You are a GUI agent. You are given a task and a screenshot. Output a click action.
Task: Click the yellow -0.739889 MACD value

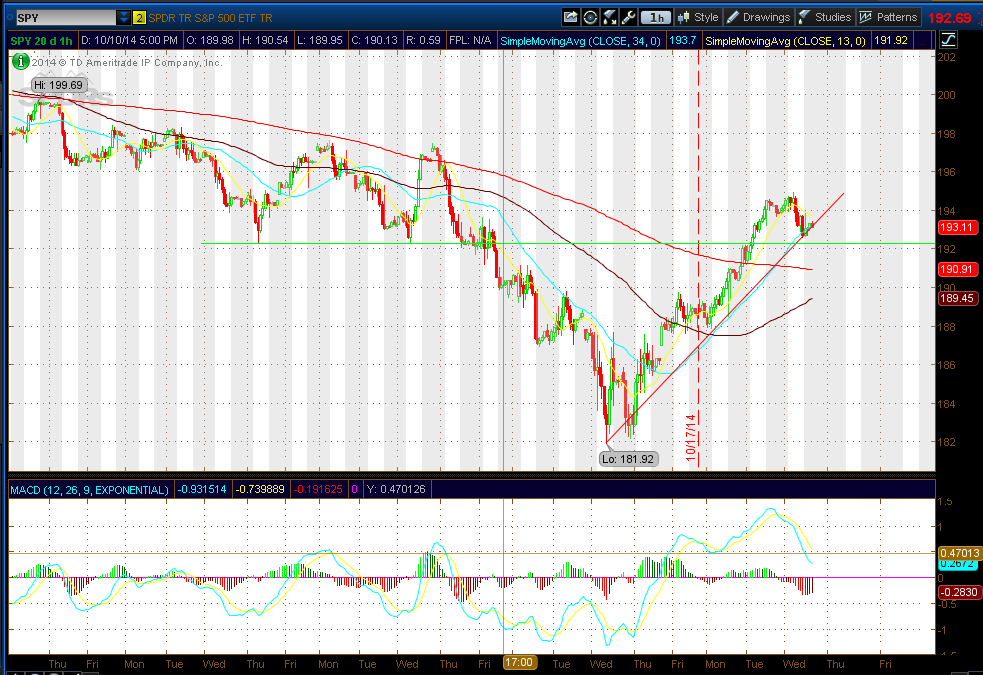tap(260, 489)
